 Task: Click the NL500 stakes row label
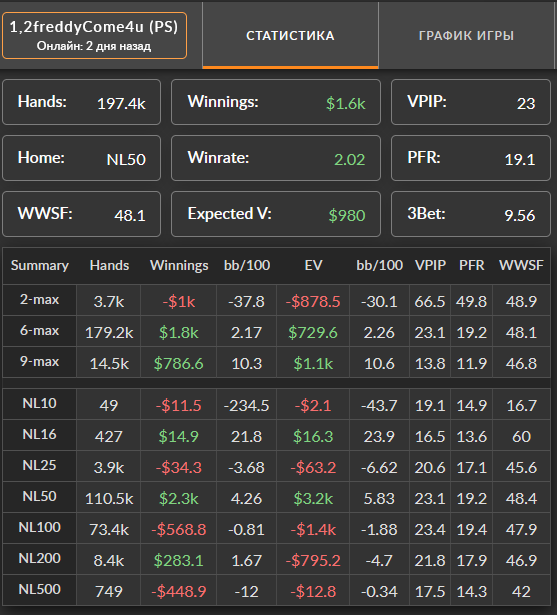click(x=40, y=590)
